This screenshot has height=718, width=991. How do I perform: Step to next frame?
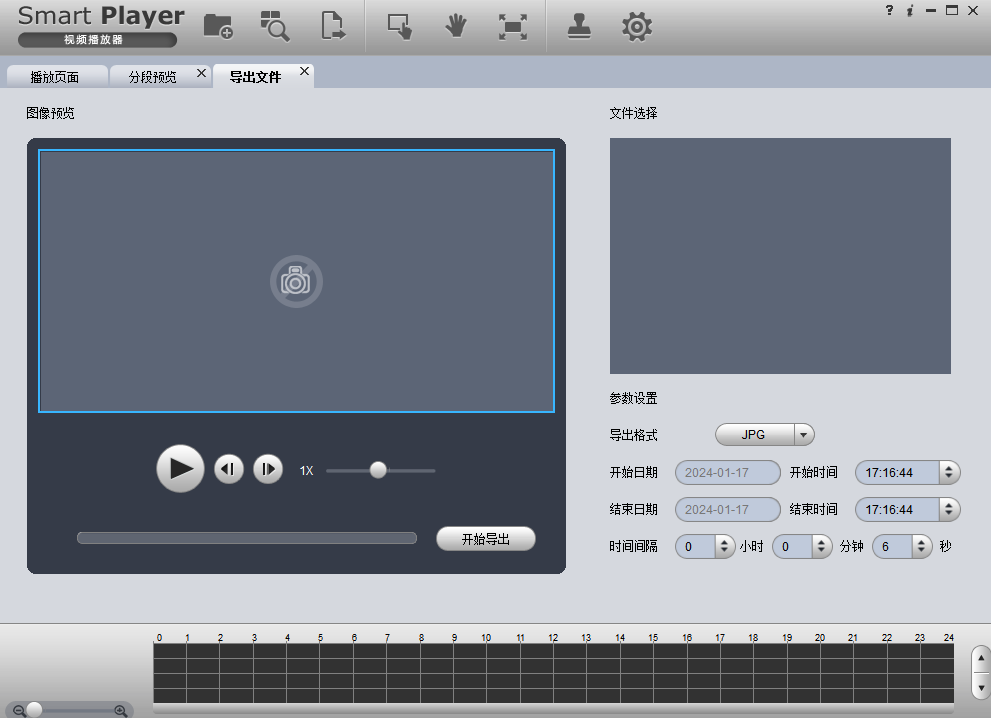pyautogui.click(x=268, y=469)
